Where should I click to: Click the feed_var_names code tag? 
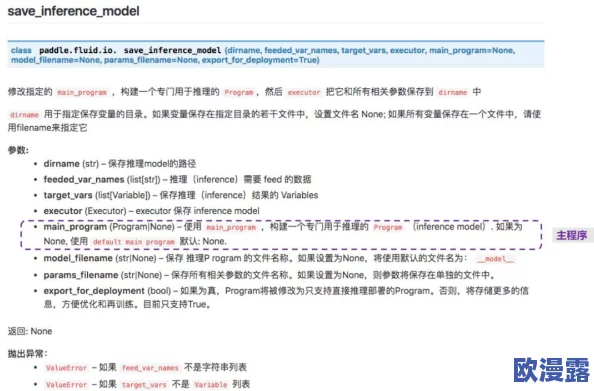coord(150,368)
